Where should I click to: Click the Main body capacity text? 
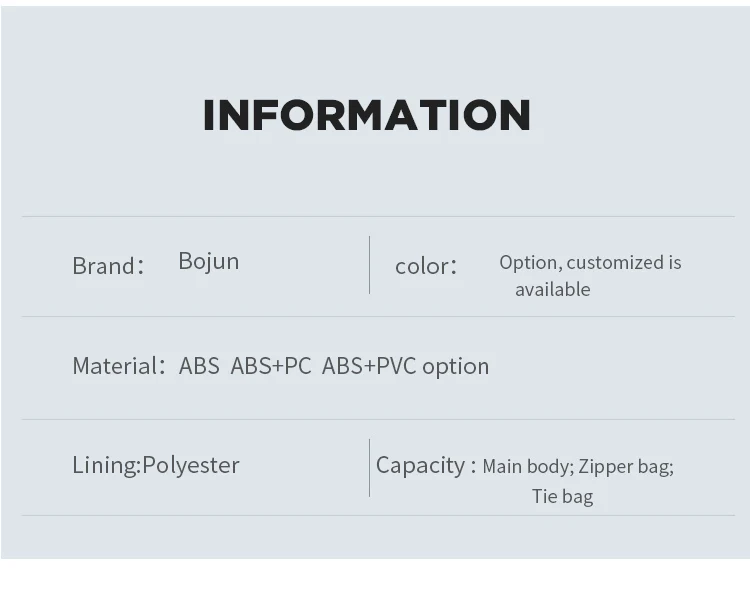coord(527,466)
